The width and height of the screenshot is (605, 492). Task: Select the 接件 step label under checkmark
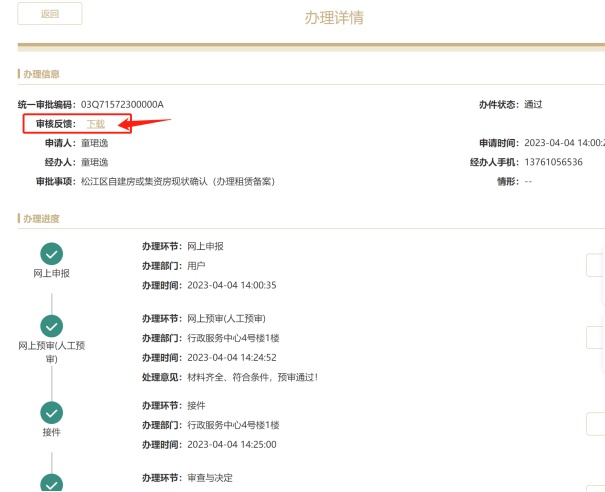51,432
